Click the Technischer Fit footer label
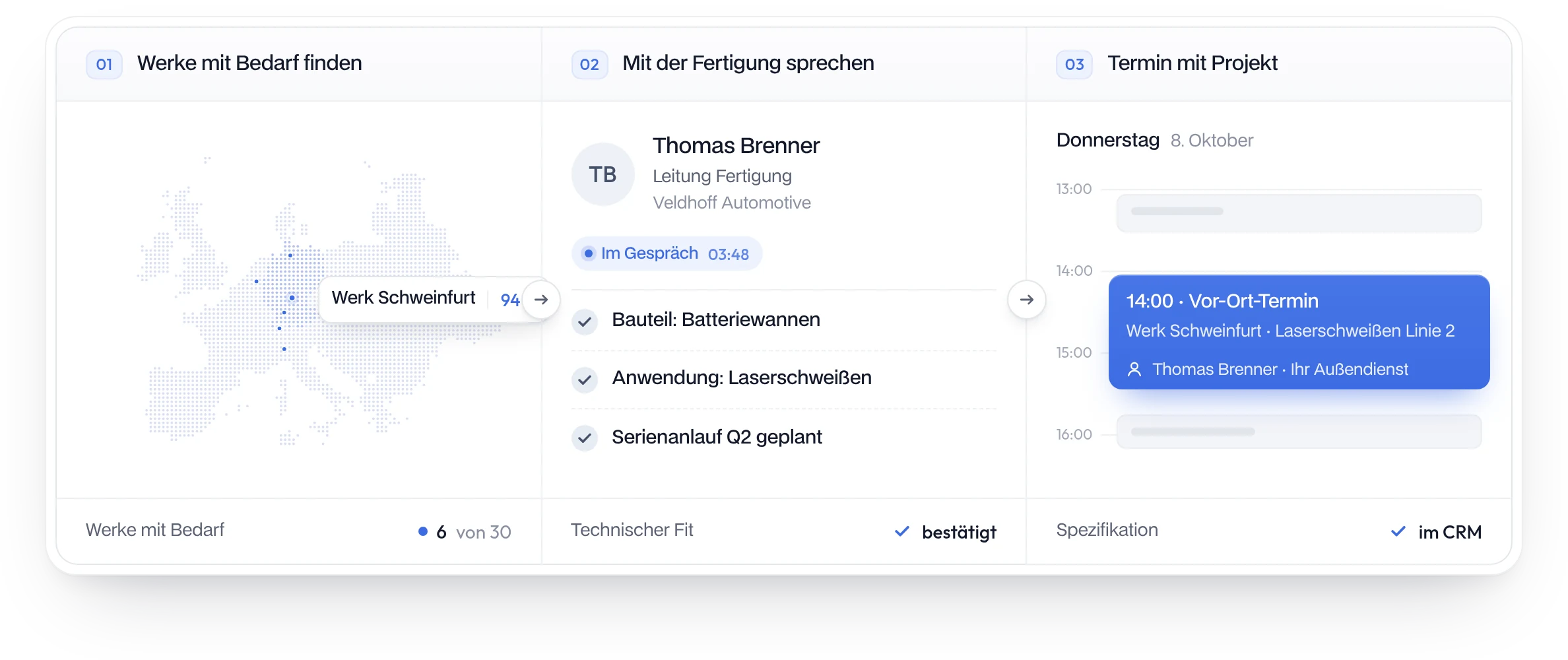1568x660 pixels. (x=632, y=530)
